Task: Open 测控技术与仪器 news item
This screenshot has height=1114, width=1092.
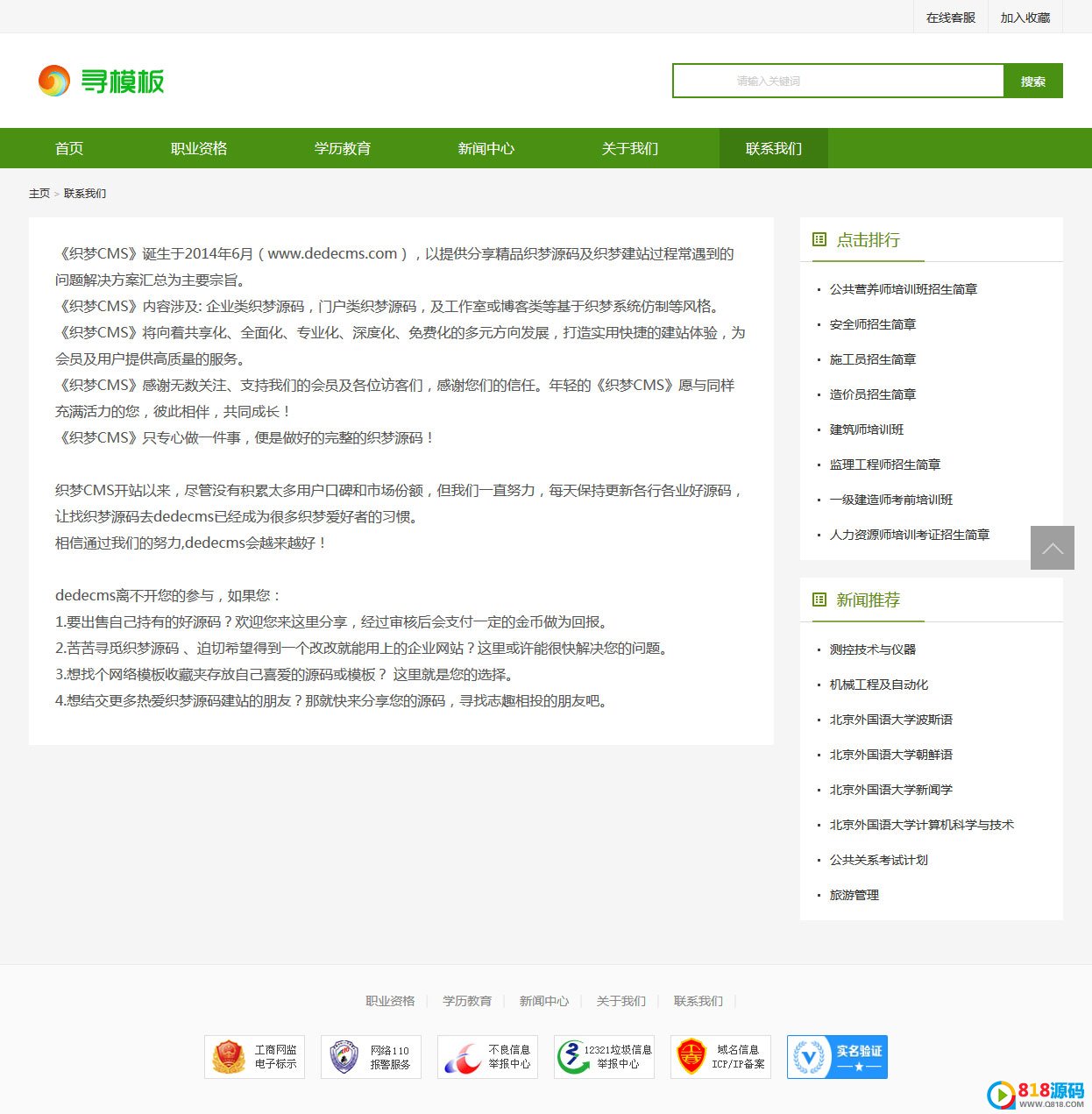Action: coord(873,649)
